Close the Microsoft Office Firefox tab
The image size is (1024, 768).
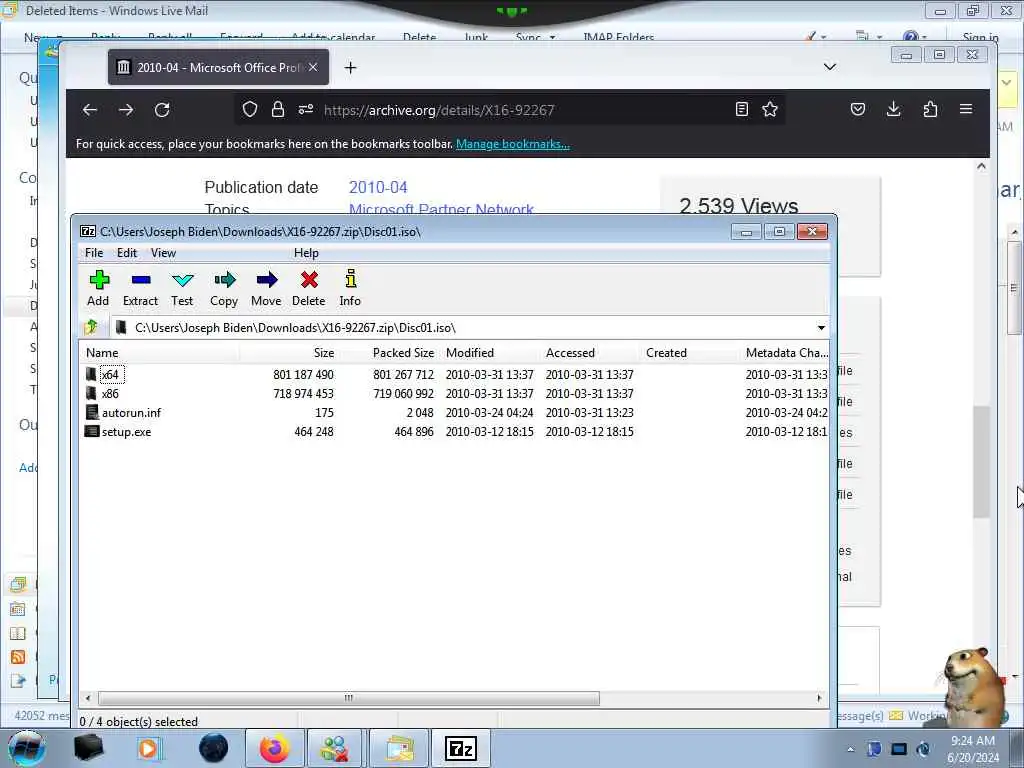click(x=313, y=67)
